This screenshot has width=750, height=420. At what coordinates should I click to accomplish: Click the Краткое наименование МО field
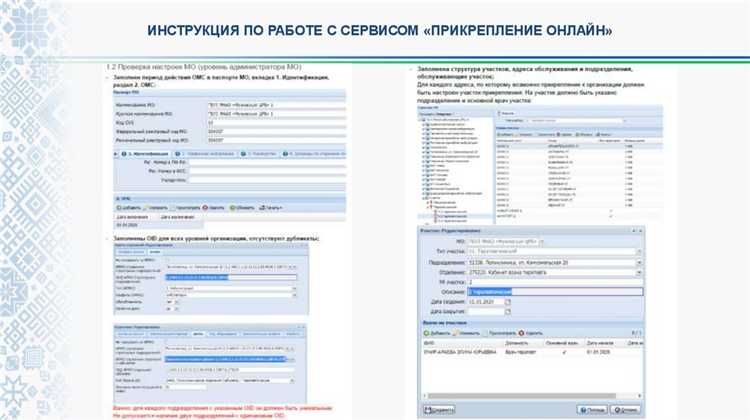276,114
